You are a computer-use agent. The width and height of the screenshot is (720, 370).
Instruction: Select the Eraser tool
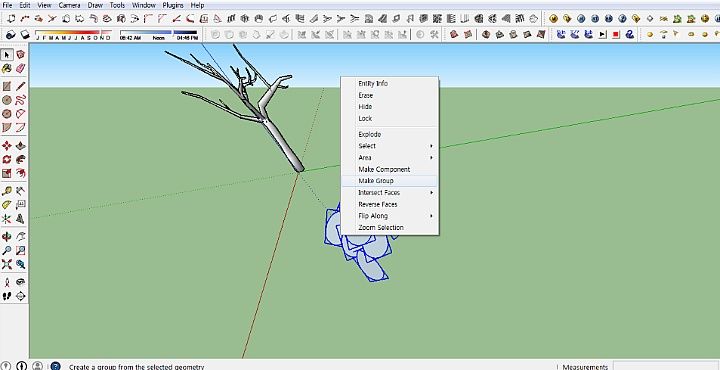[21, 69]
